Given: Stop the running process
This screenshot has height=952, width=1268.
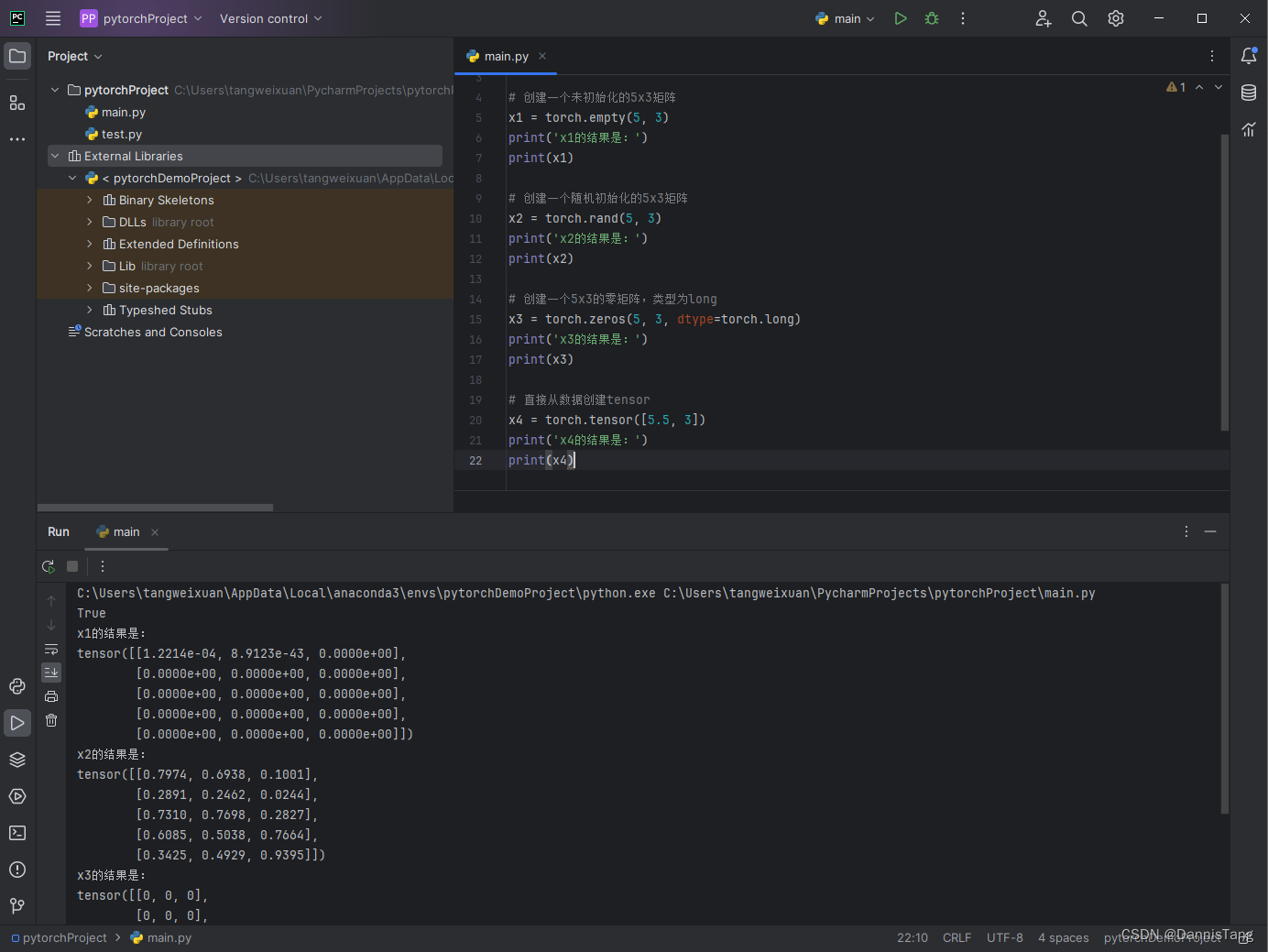Looking at the screenshot, I should pyautogui.click(x=72, y=566).
